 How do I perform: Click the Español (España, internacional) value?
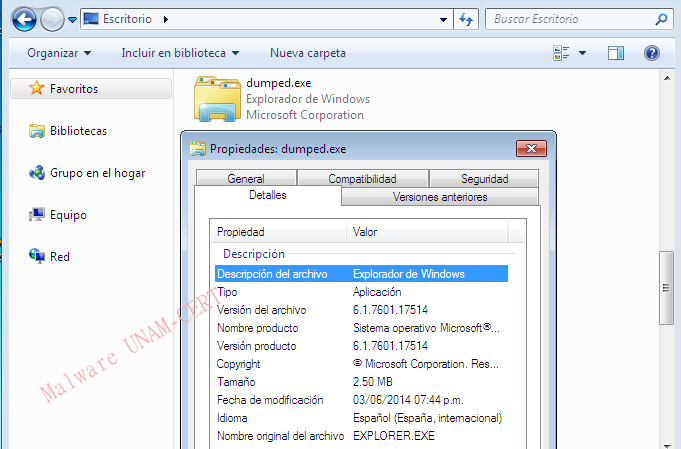428,418
